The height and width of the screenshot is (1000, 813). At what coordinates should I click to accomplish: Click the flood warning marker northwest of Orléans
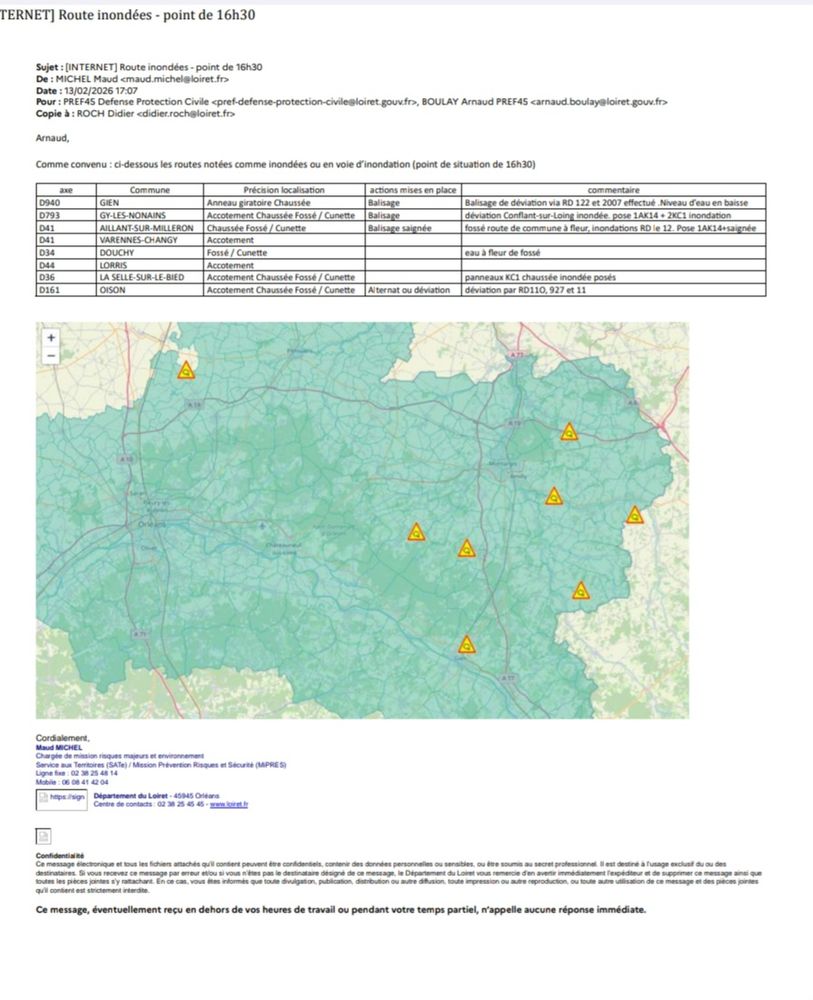point(186,370)
